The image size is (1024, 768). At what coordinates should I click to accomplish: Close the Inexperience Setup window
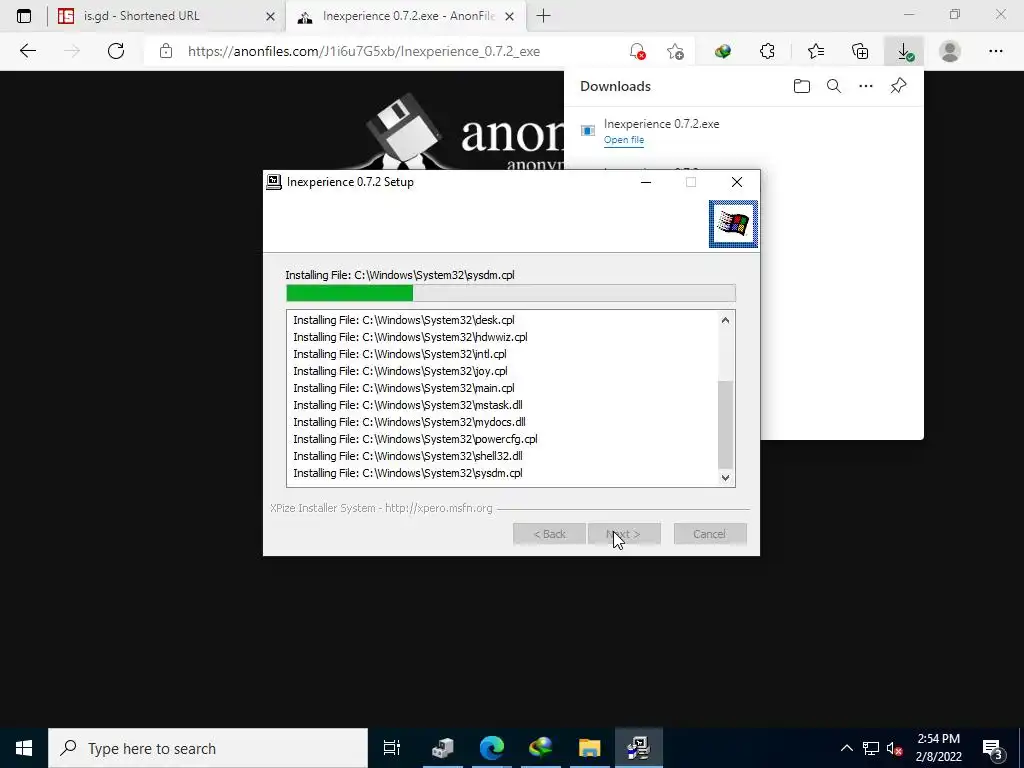[737, 182]
